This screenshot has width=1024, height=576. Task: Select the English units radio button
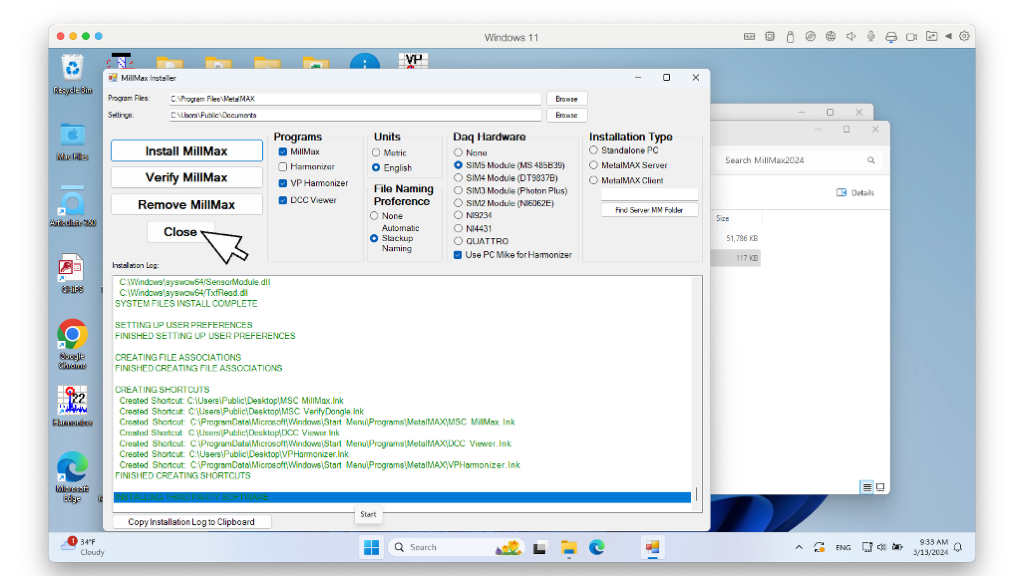click(376, 168)
